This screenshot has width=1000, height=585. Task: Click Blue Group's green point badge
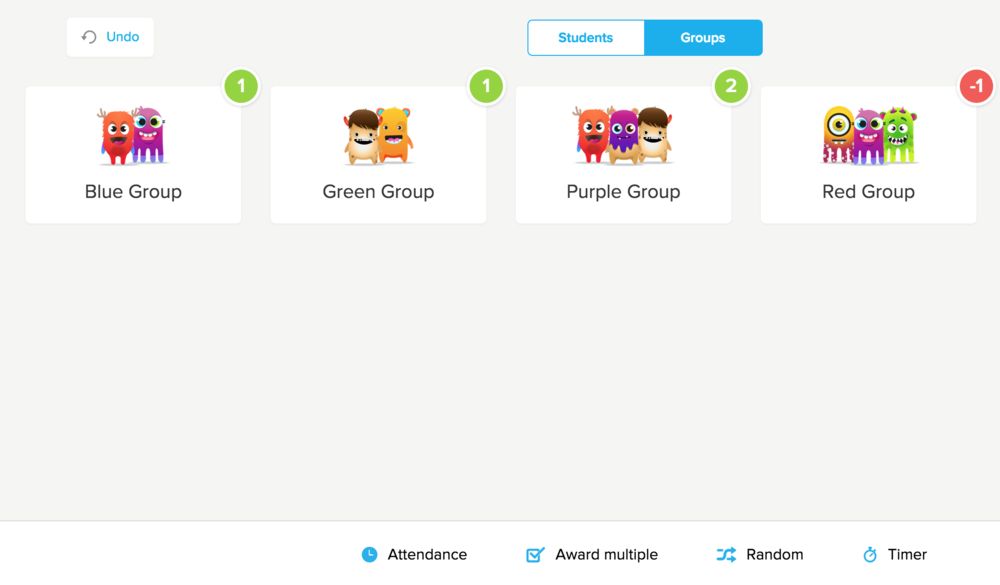coord(241,86)
